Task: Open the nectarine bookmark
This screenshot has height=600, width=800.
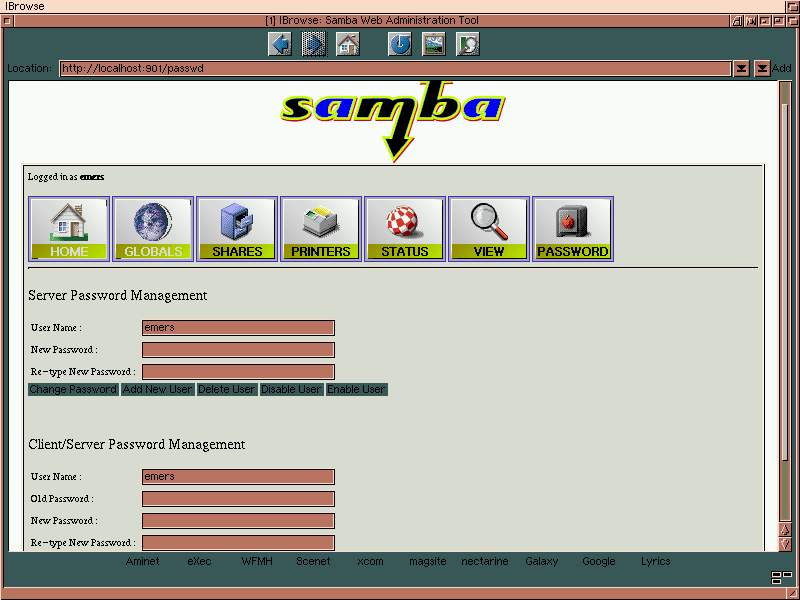Action: 485,561
